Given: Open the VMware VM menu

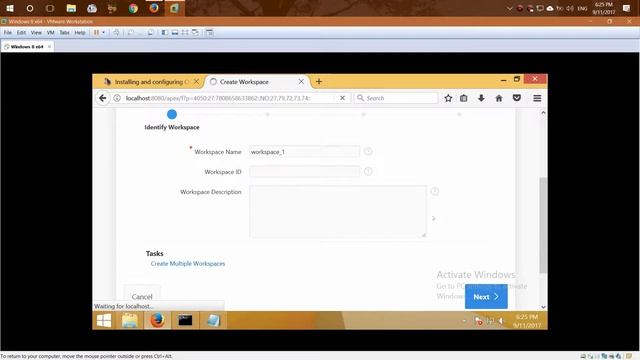Looking at the screenshot, I should (51, 32).
